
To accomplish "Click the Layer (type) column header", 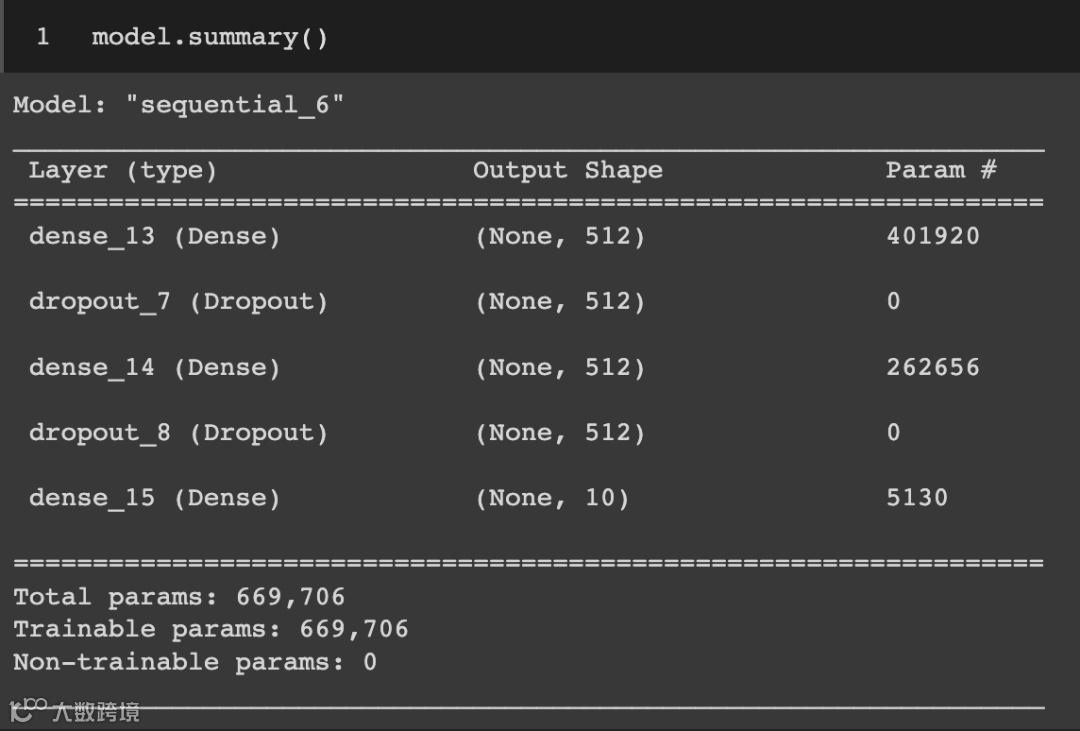I will [123, 170].
